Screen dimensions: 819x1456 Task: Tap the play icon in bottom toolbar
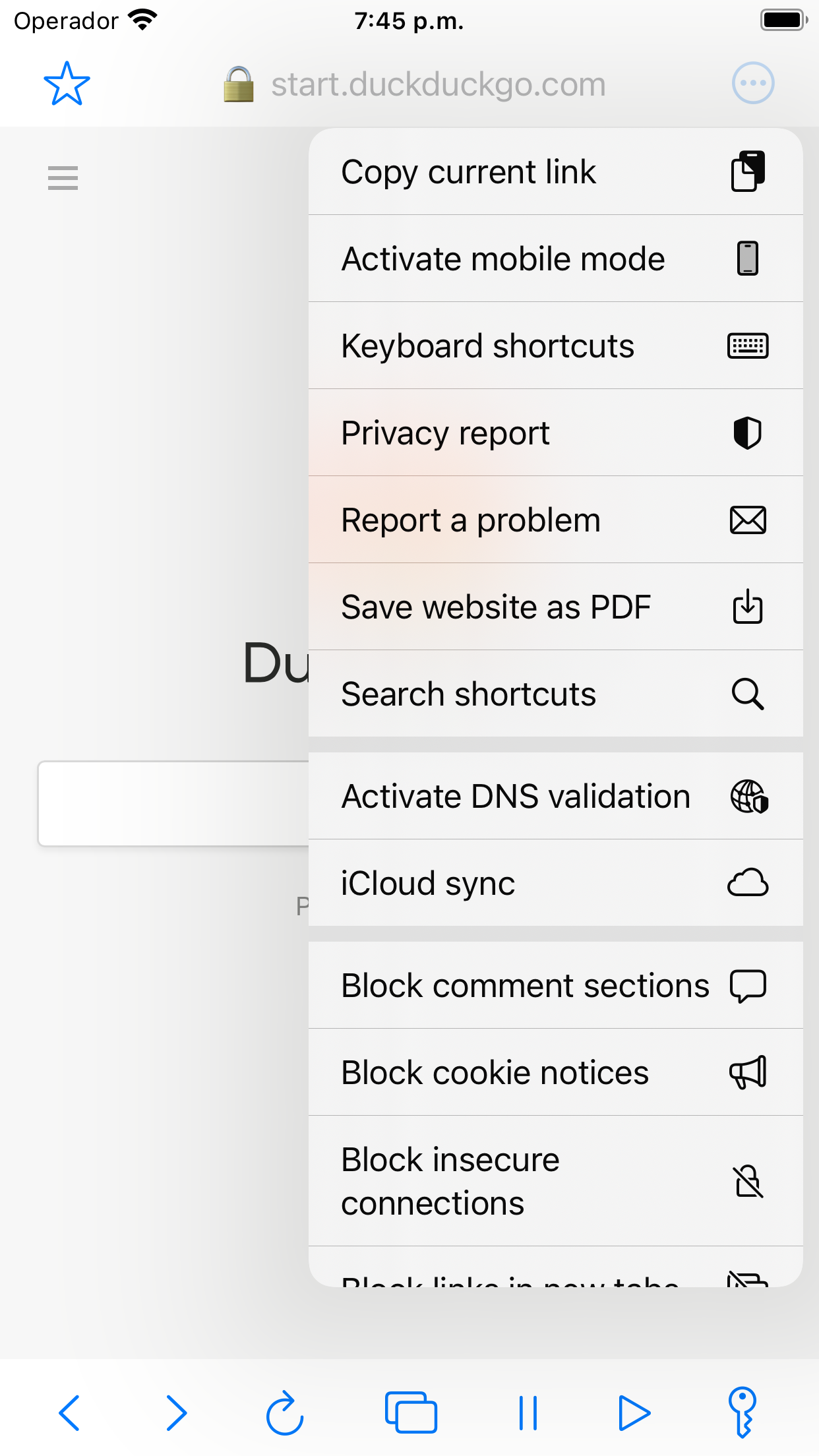634,1412
